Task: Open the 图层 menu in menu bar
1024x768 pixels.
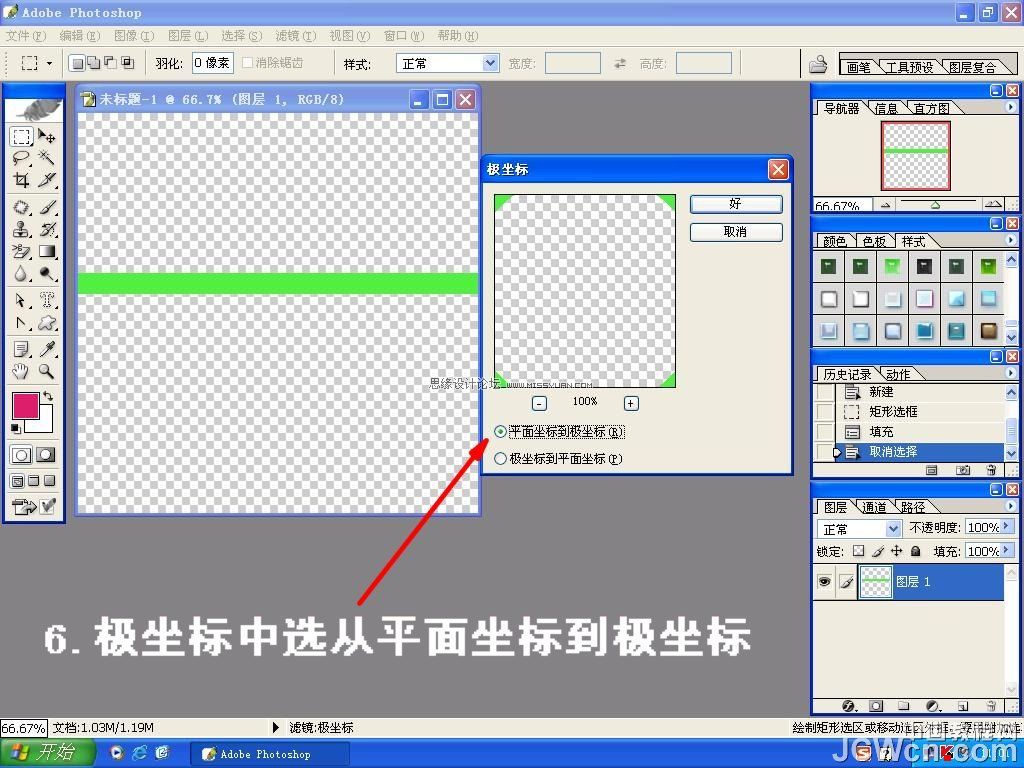Action: tap(188, 35)
